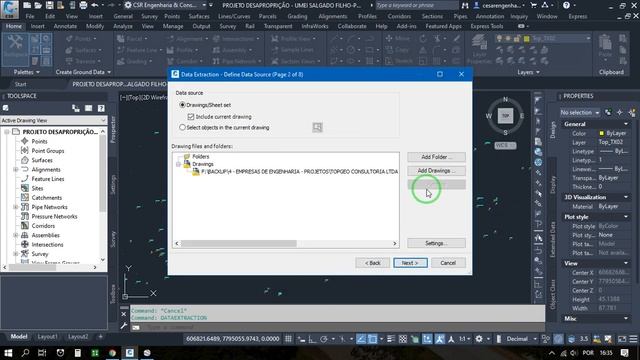Open the notification center icon in the taskbar
This screenshot has height=360, width=640.
pyautogui.click(x=625, y=353)
